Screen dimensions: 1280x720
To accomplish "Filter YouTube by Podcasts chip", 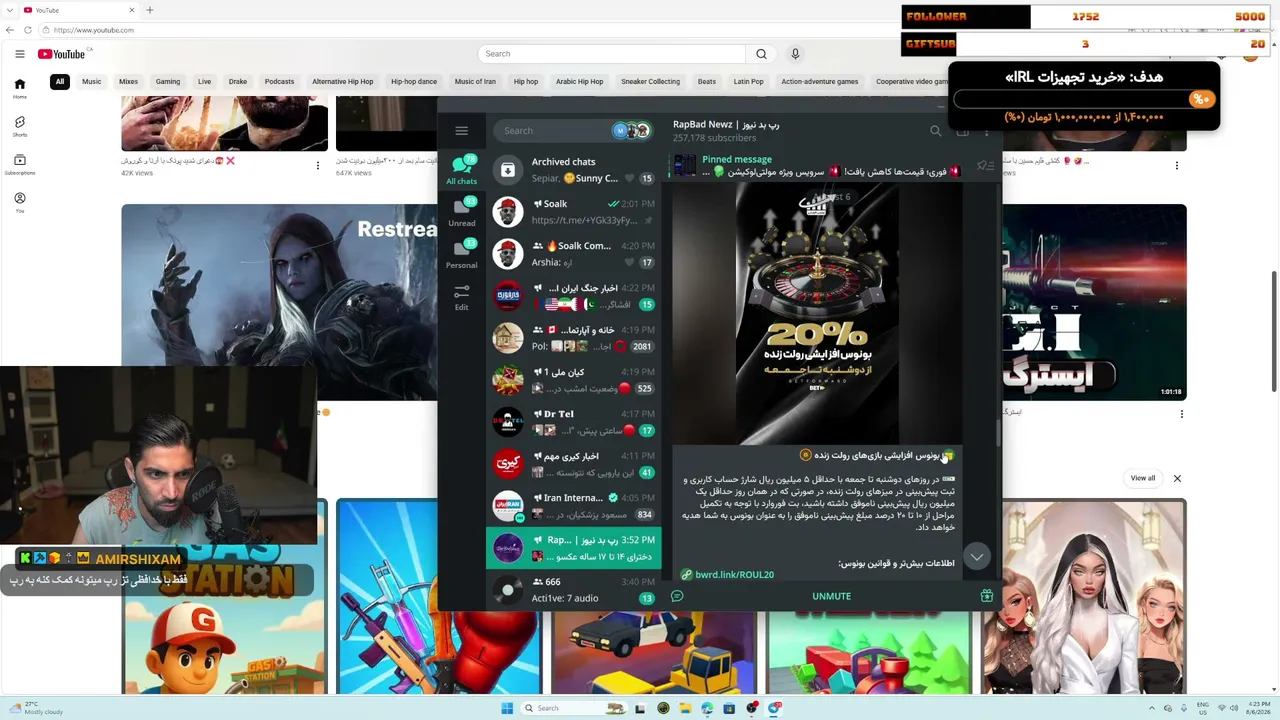I will [x=279, y=82].
